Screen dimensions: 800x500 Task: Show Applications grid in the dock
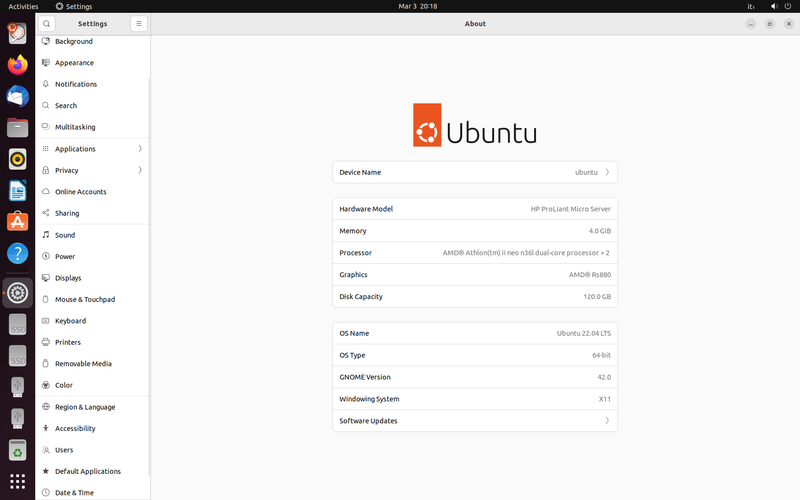(17, 481)
